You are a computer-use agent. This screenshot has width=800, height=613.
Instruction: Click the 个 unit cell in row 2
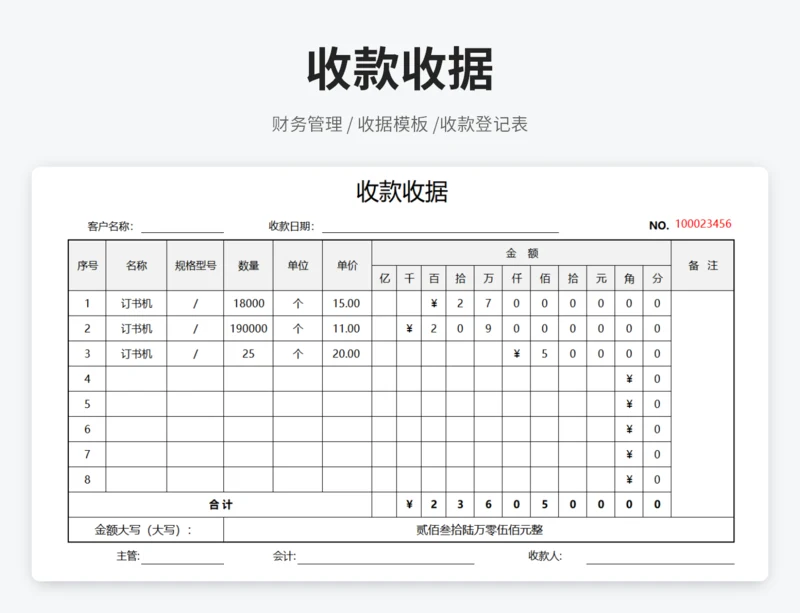[298, 329]
